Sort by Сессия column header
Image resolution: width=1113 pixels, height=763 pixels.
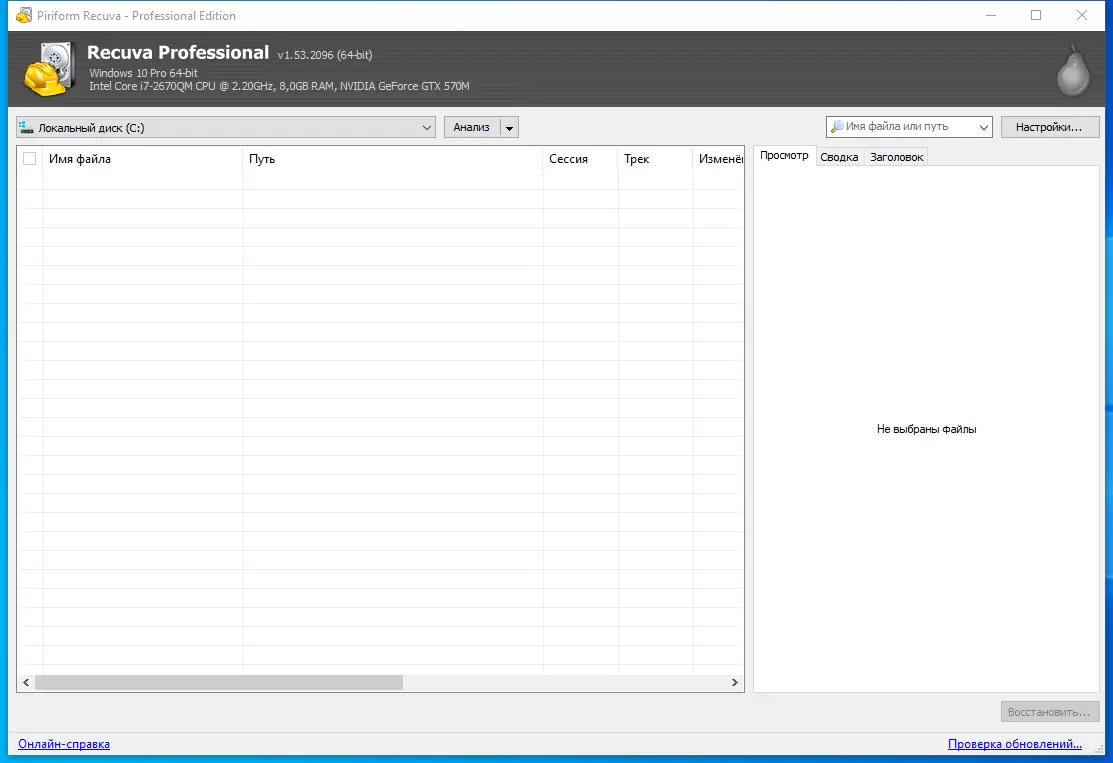coord(580,159)
